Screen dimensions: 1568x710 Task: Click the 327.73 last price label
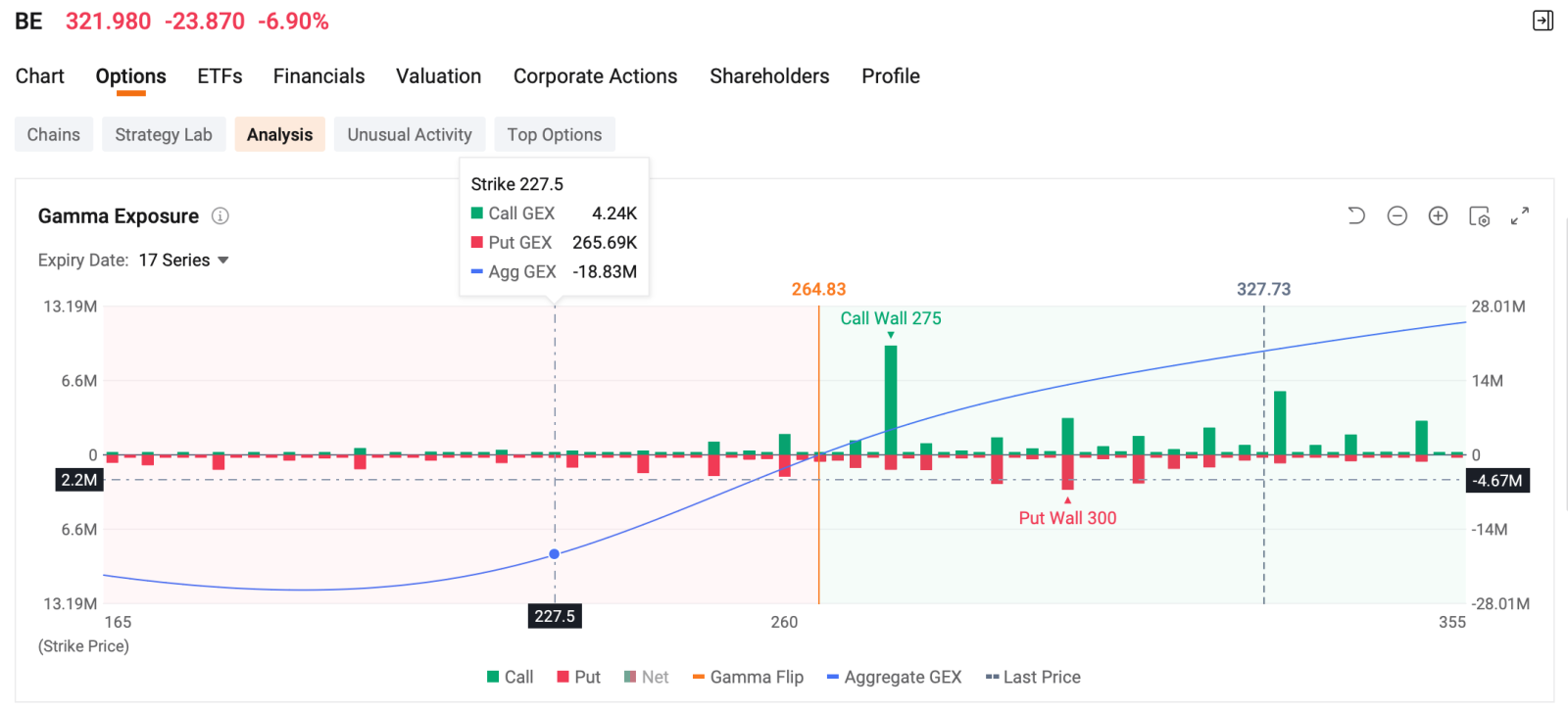(1263, 289)
